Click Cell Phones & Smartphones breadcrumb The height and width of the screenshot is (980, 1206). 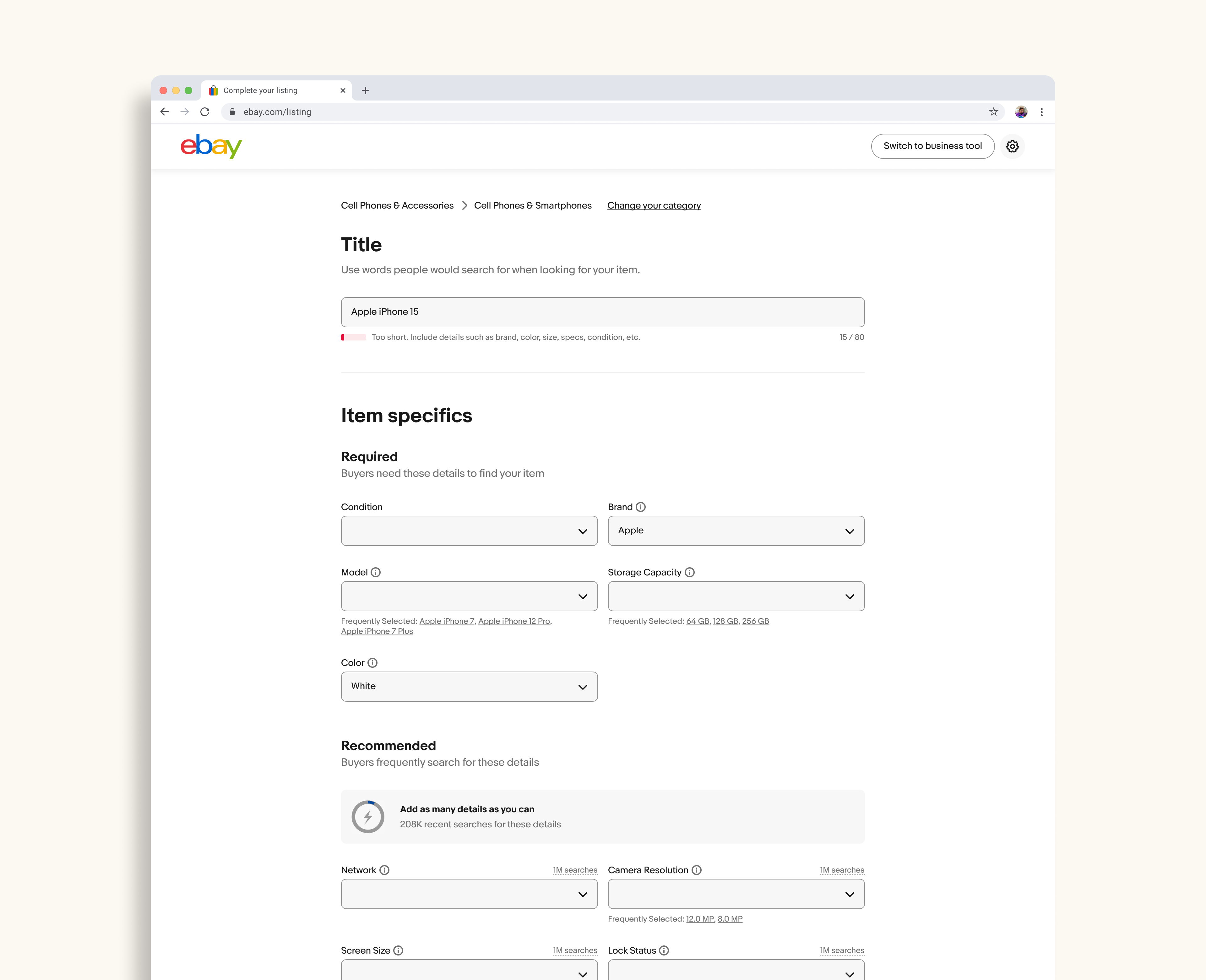[533, 205]
